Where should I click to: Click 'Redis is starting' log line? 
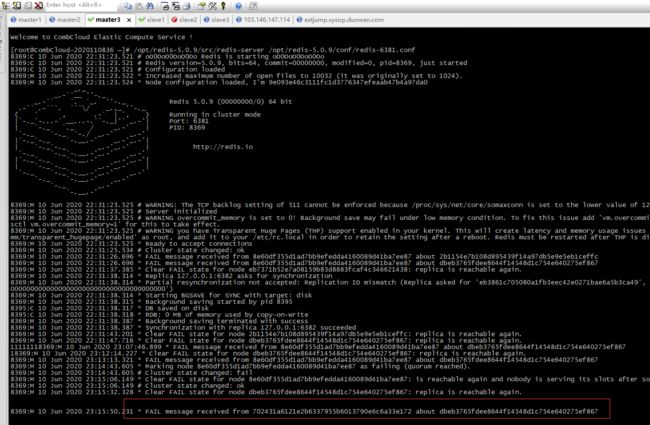[167, 56]
